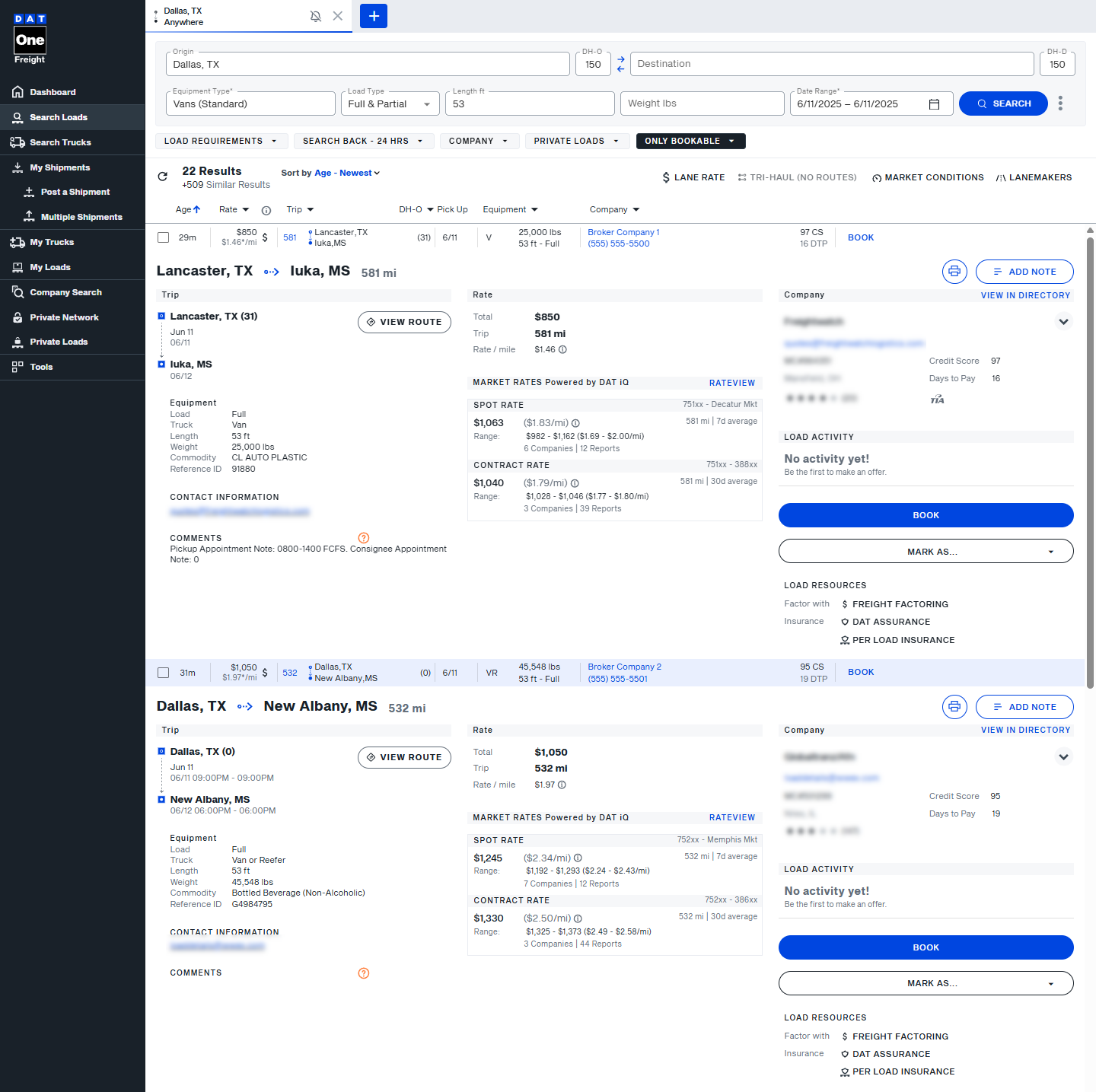Toggle the Only Bookable filter
1096x1092 pixels.
[x=690, y=141]
